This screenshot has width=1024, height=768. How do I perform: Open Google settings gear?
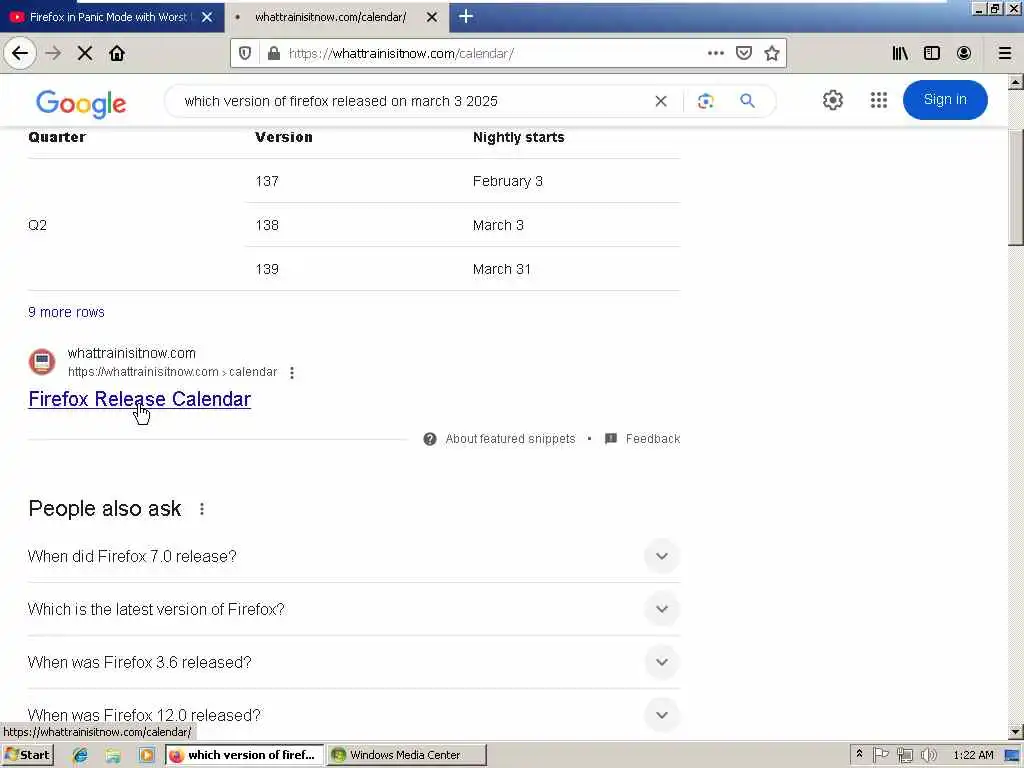point(833,100)
